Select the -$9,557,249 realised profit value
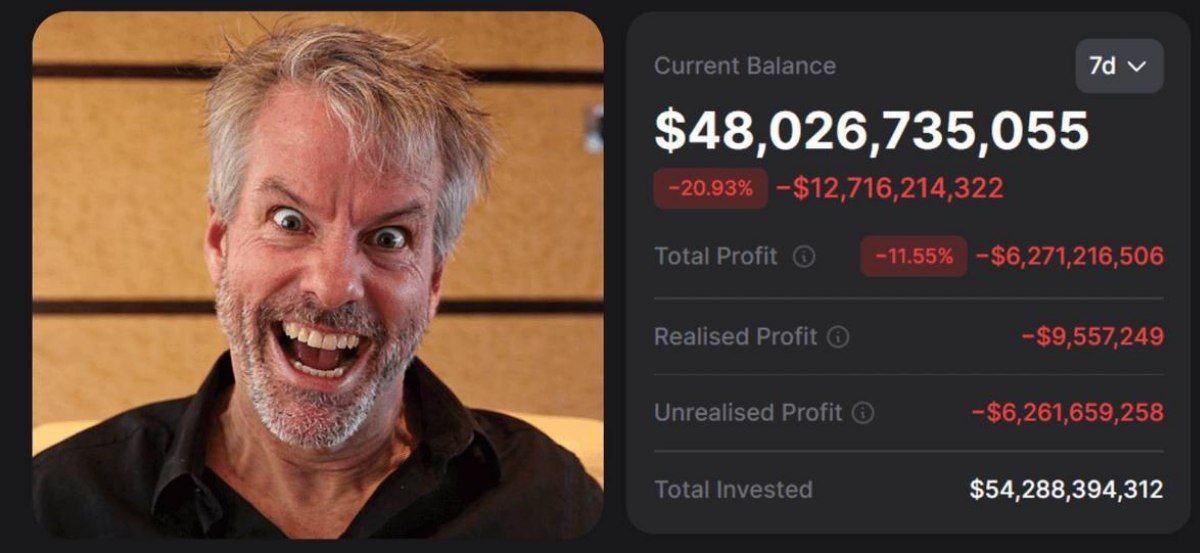 tap(1093, 337)
